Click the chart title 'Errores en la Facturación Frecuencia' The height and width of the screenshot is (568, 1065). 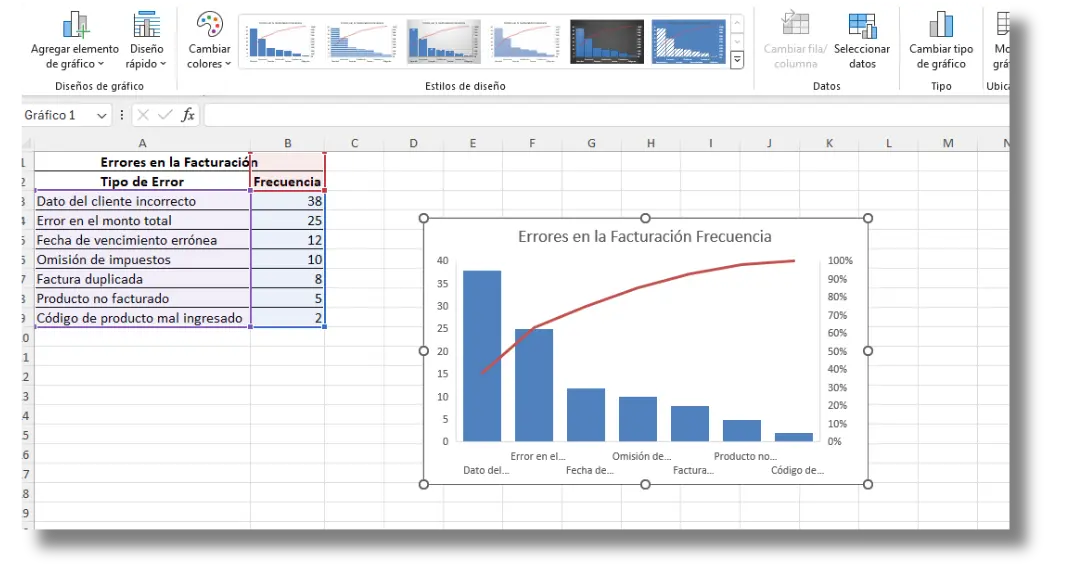pyautogui.click(x=645, y=236)
